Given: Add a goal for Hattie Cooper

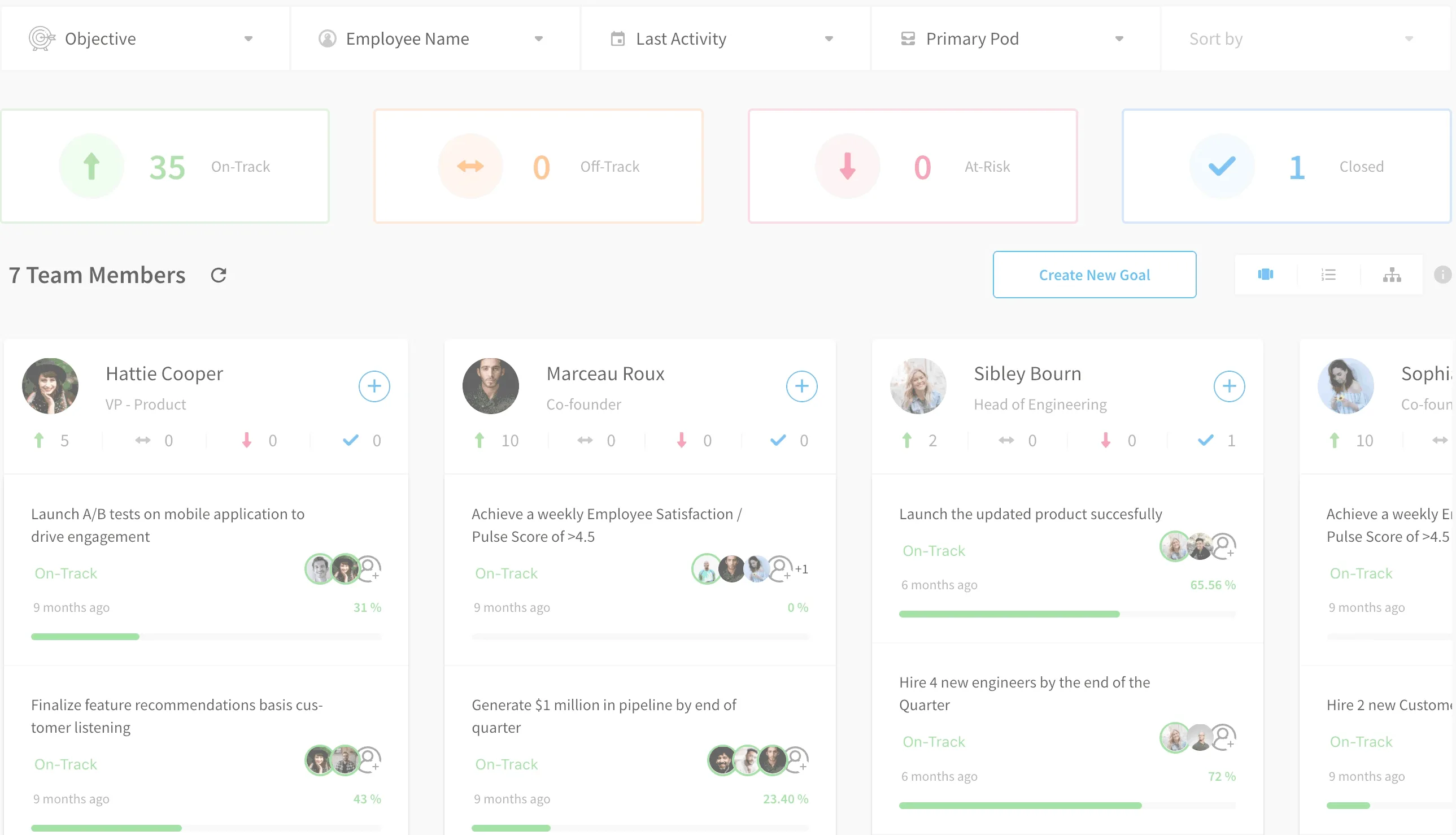Looking at the screenshot, I should [x=374, y=386].
